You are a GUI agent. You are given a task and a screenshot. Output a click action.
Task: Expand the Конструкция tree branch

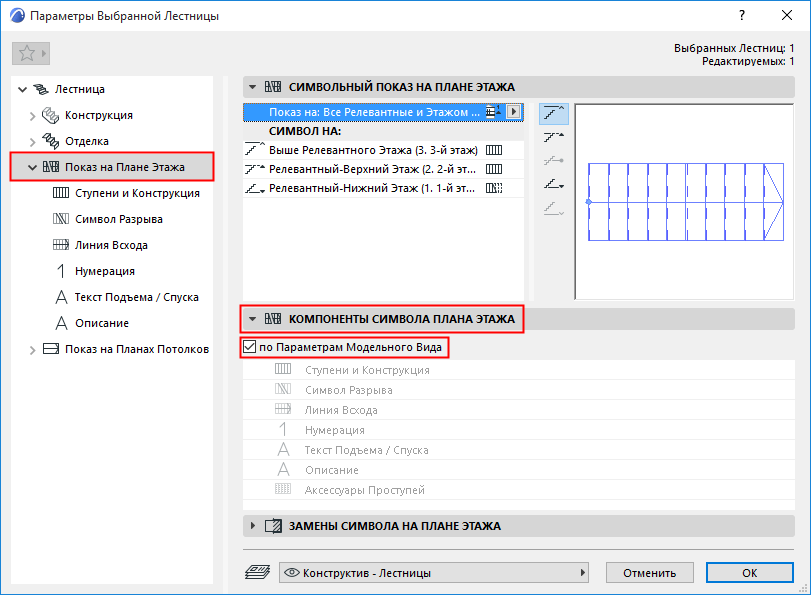[x=33, y=116]
